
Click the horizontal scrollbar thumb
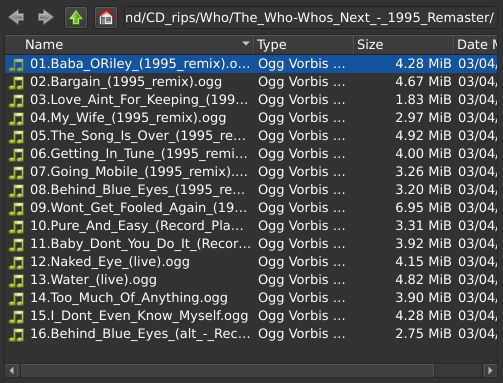(x=227, y=370)
